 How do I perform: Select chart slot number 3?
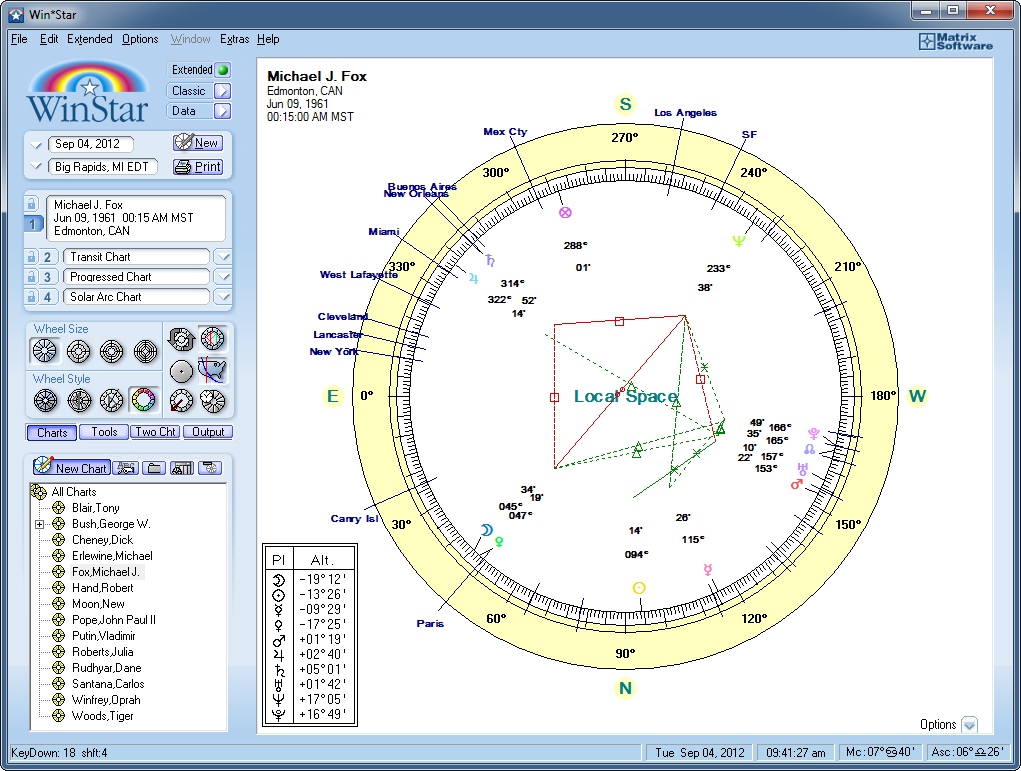[48, 277]
